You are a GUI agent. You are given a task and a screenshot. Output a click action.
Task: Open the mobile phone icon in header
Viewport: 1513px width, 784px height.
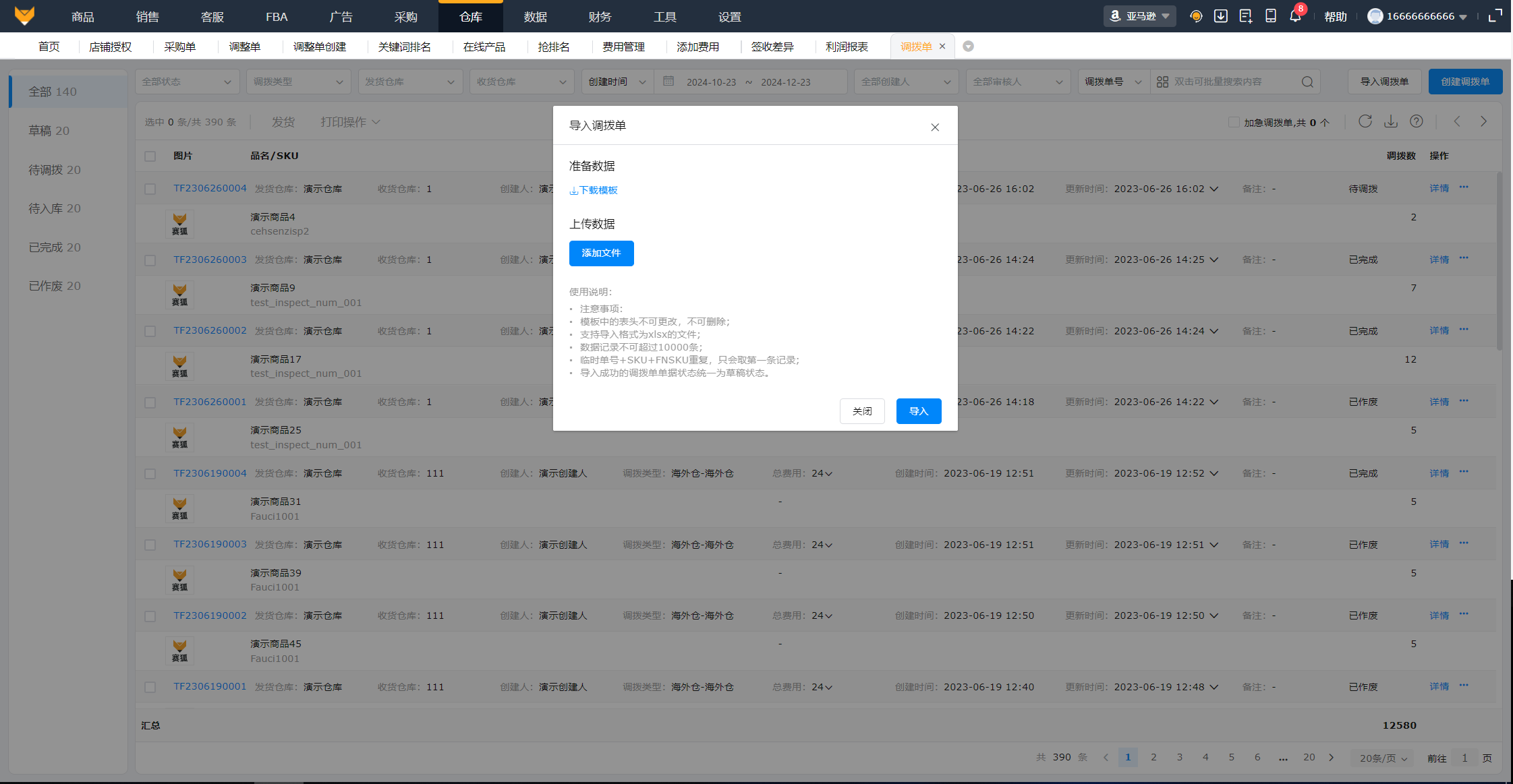pyautogui.click(x=1270, y=16)
